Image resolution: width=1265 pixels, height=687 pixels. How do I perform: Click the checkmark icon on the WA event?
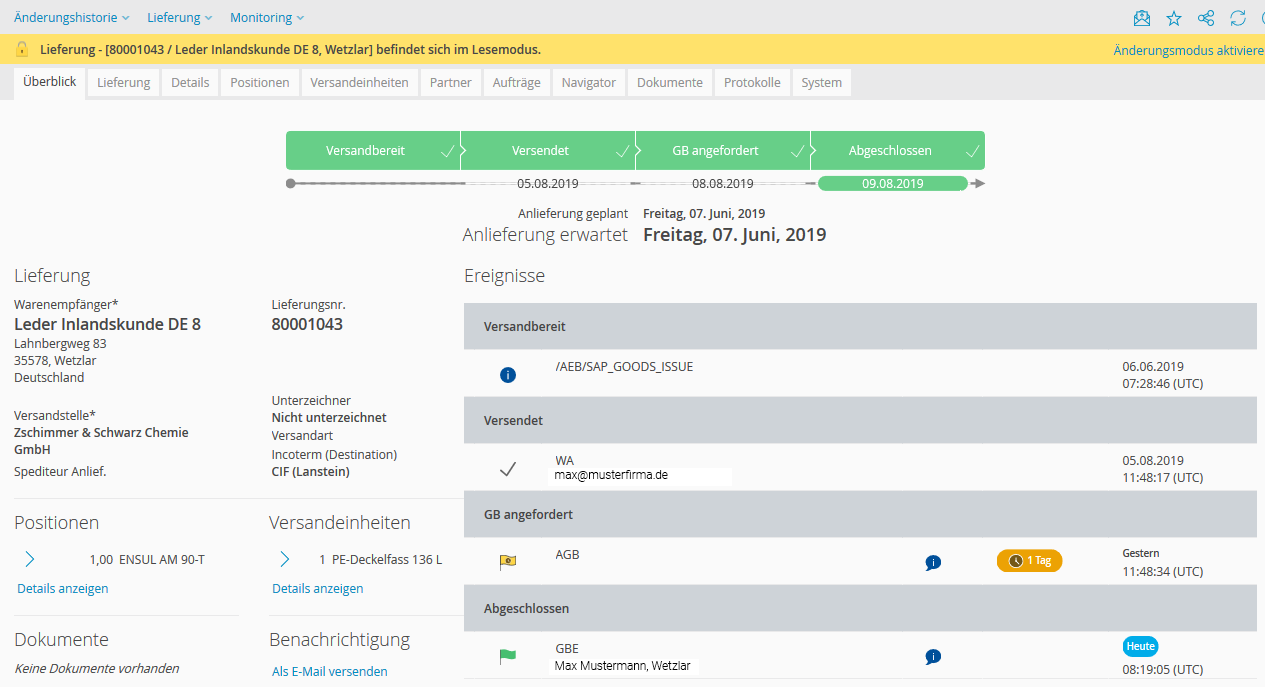click(508, 467)
